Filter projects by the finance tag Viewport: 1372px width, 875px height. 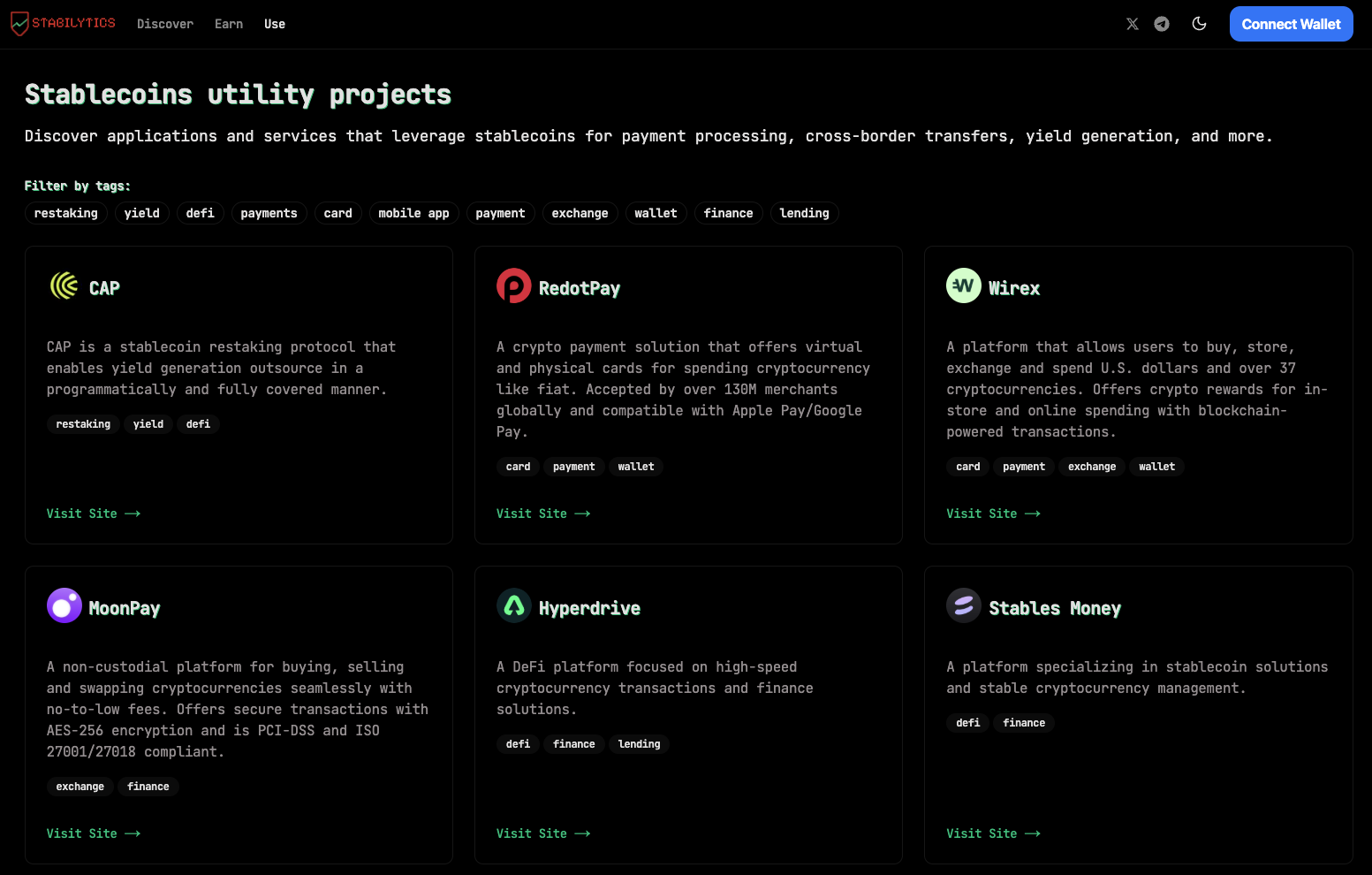(x=729, y=213)
